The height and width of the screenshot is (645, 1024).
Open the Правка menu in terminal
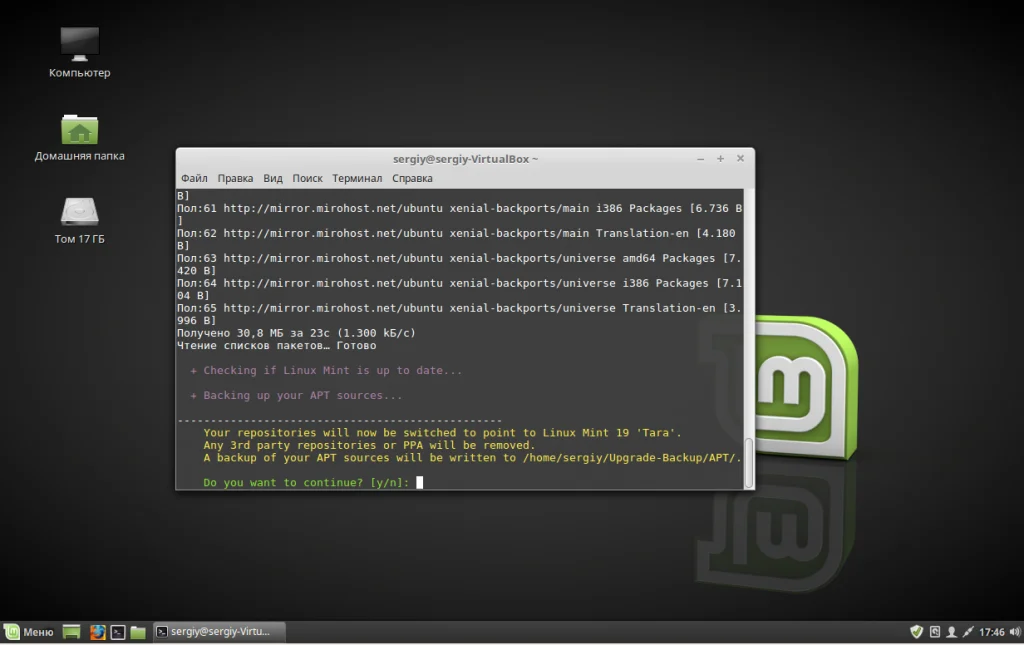235,178
